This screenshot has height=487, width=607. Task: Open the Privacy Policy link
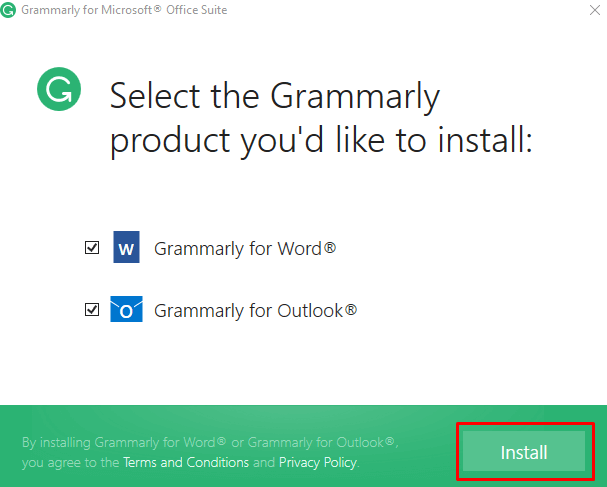point(317,463)
